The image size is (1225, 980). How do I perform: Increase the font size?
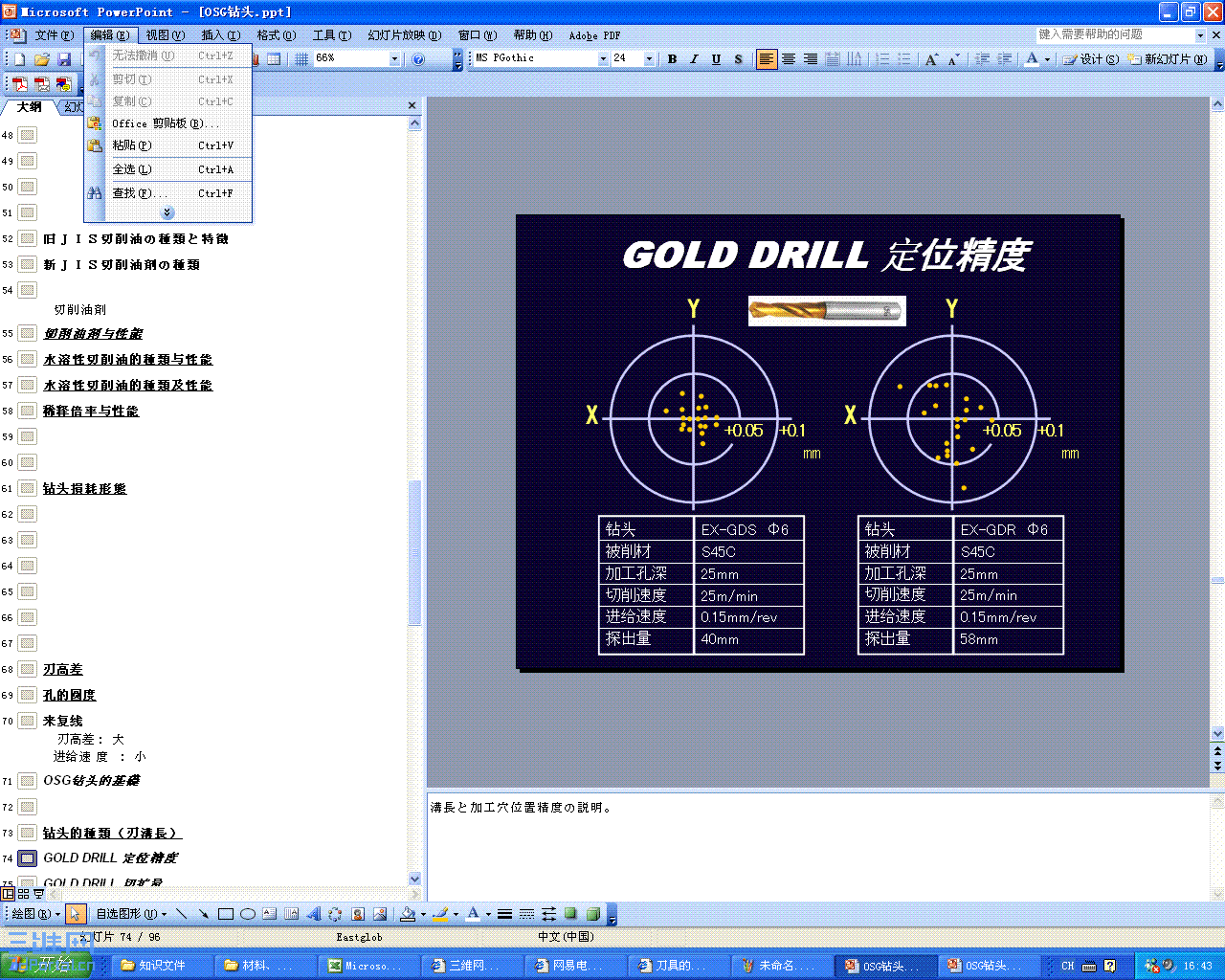click(931, 59)
